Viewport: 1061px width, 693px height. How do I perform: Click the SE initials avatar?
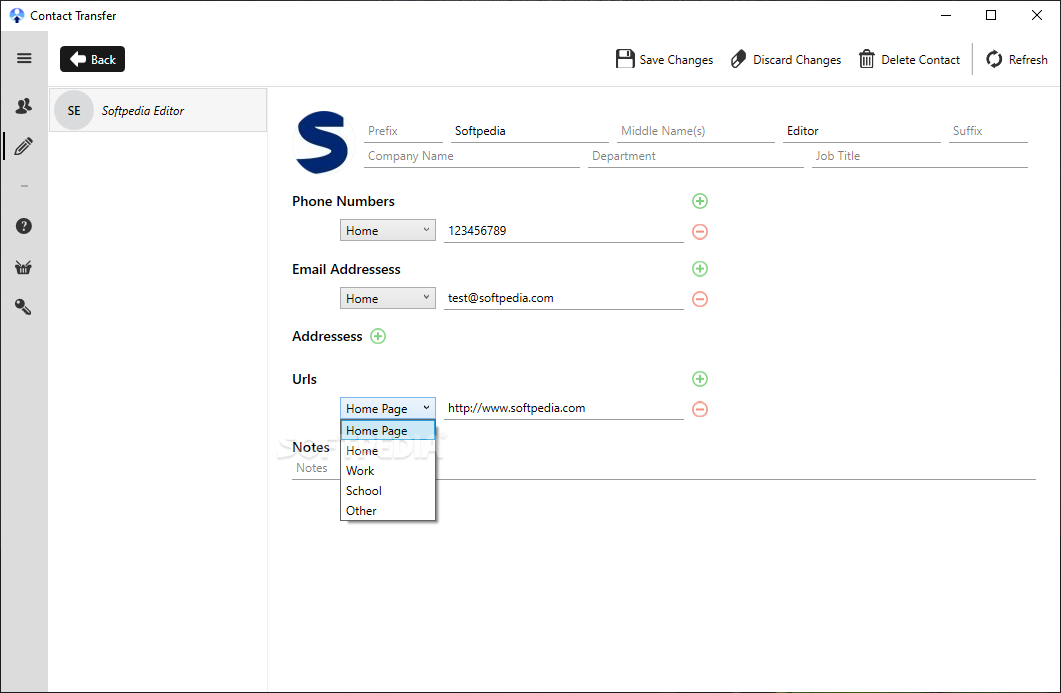74,110
